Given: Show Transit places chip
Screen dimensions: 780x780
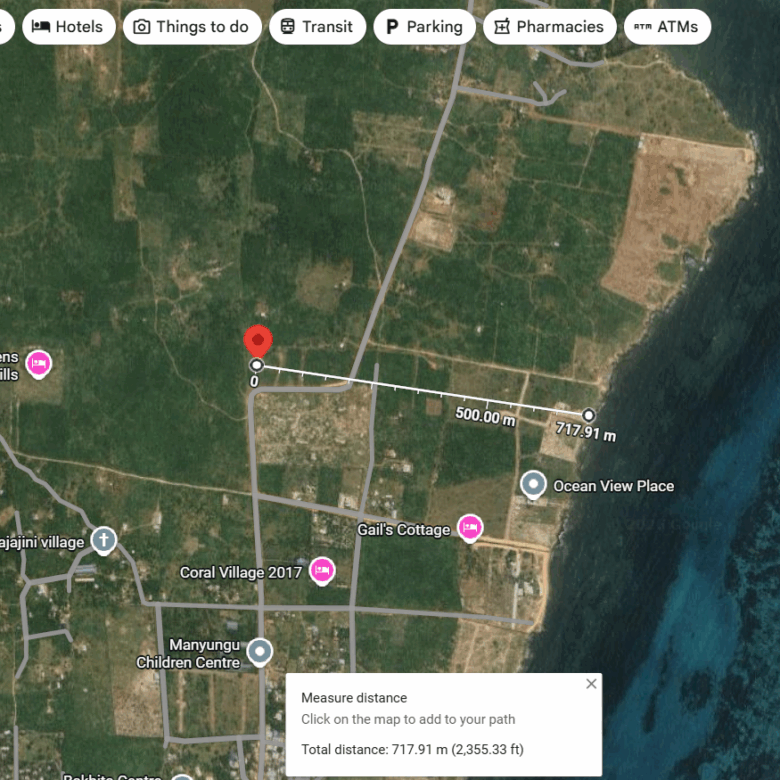Looking at the screenshot, I should pyautogui.click(x=317, y=26).
